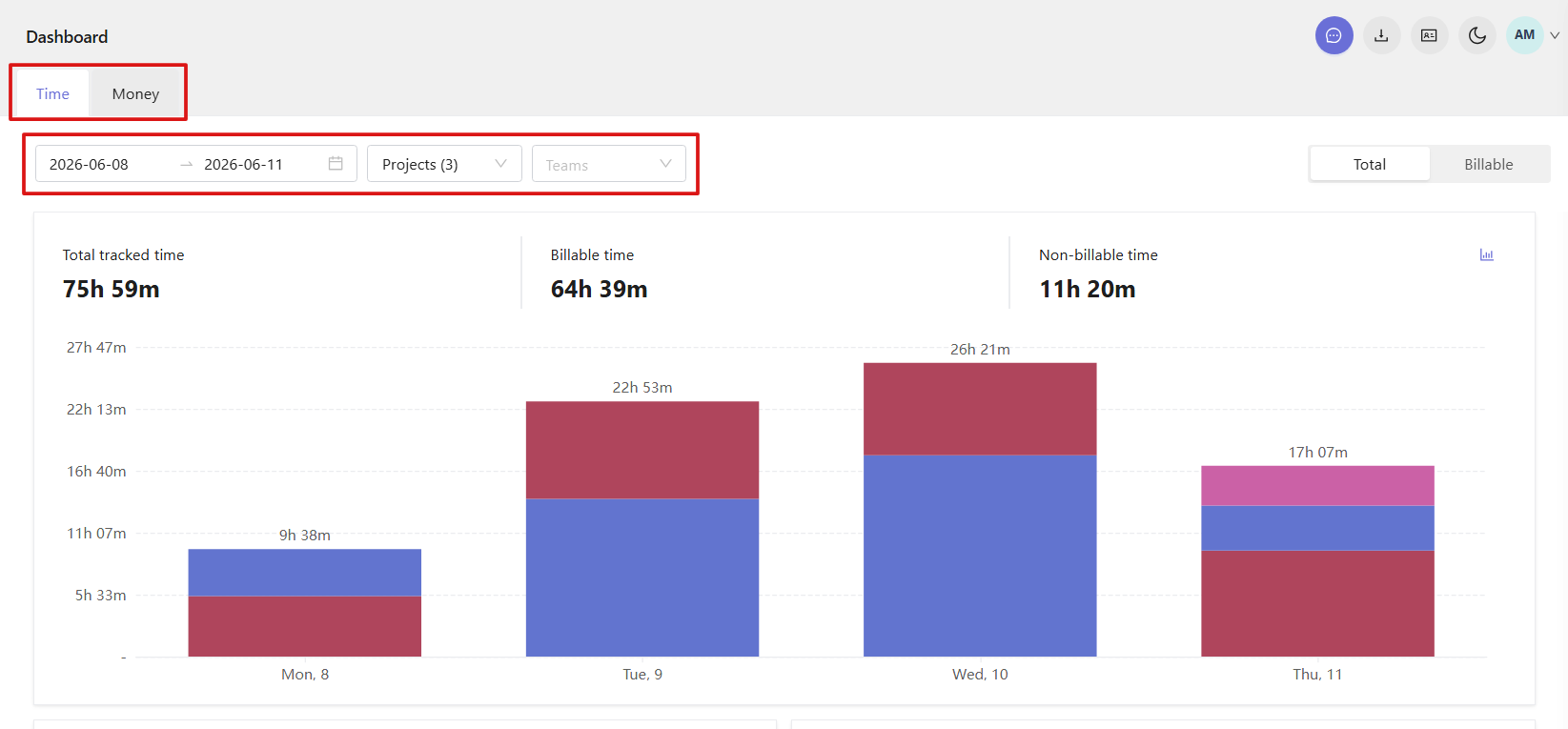Click the start date 2026-06-08 field
The height and width of the screenshot is (729, 1568).
click(89, 164)
